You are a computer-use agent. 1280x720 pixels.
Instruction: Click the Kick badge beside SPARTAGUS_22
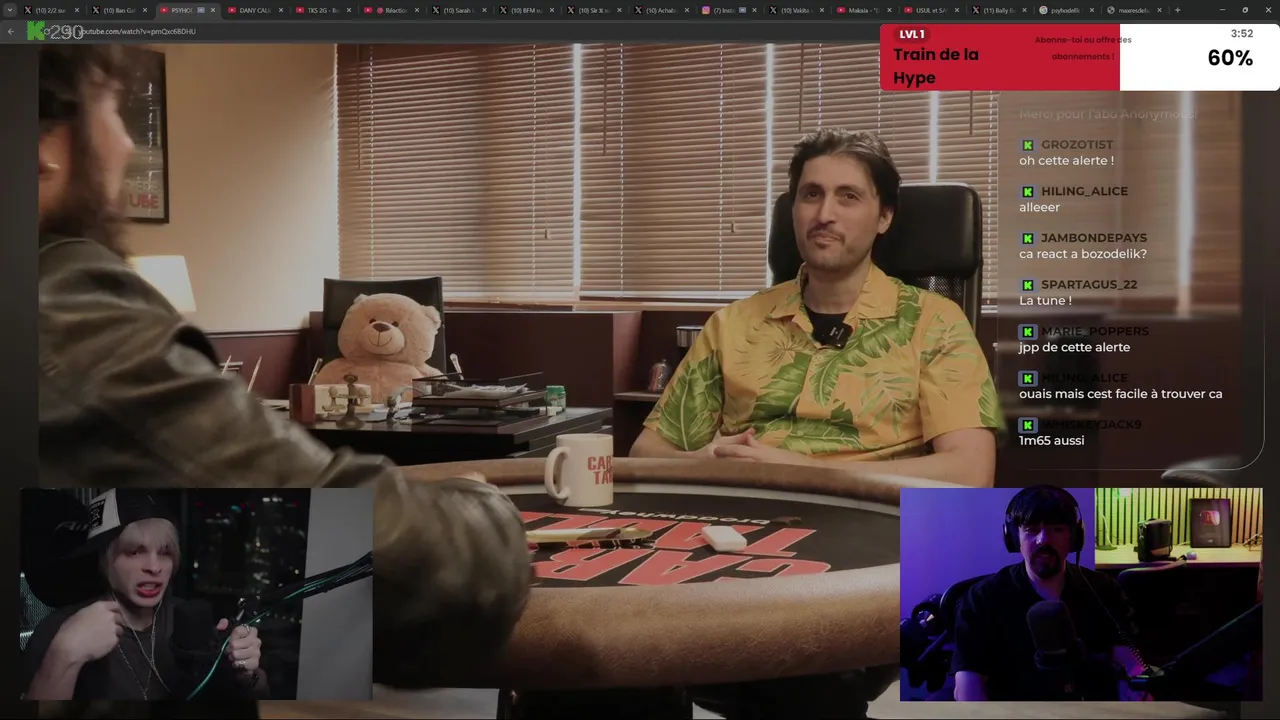tap(1027, 285)
